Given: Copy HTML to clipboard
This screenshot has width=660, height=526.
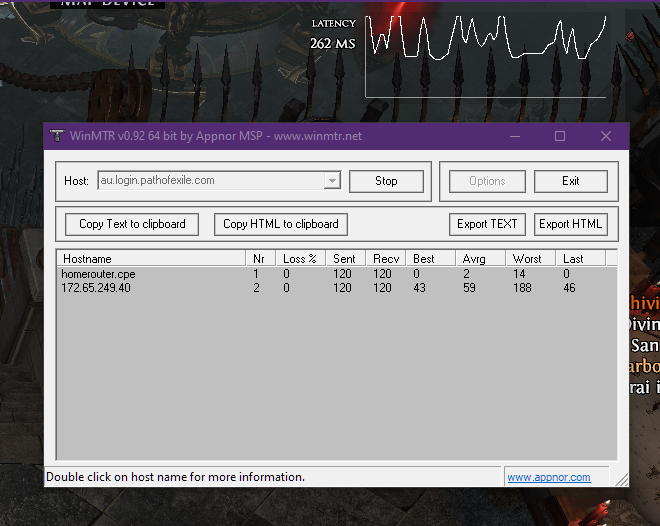Looking at the screenshot, I should click(280, 224).
